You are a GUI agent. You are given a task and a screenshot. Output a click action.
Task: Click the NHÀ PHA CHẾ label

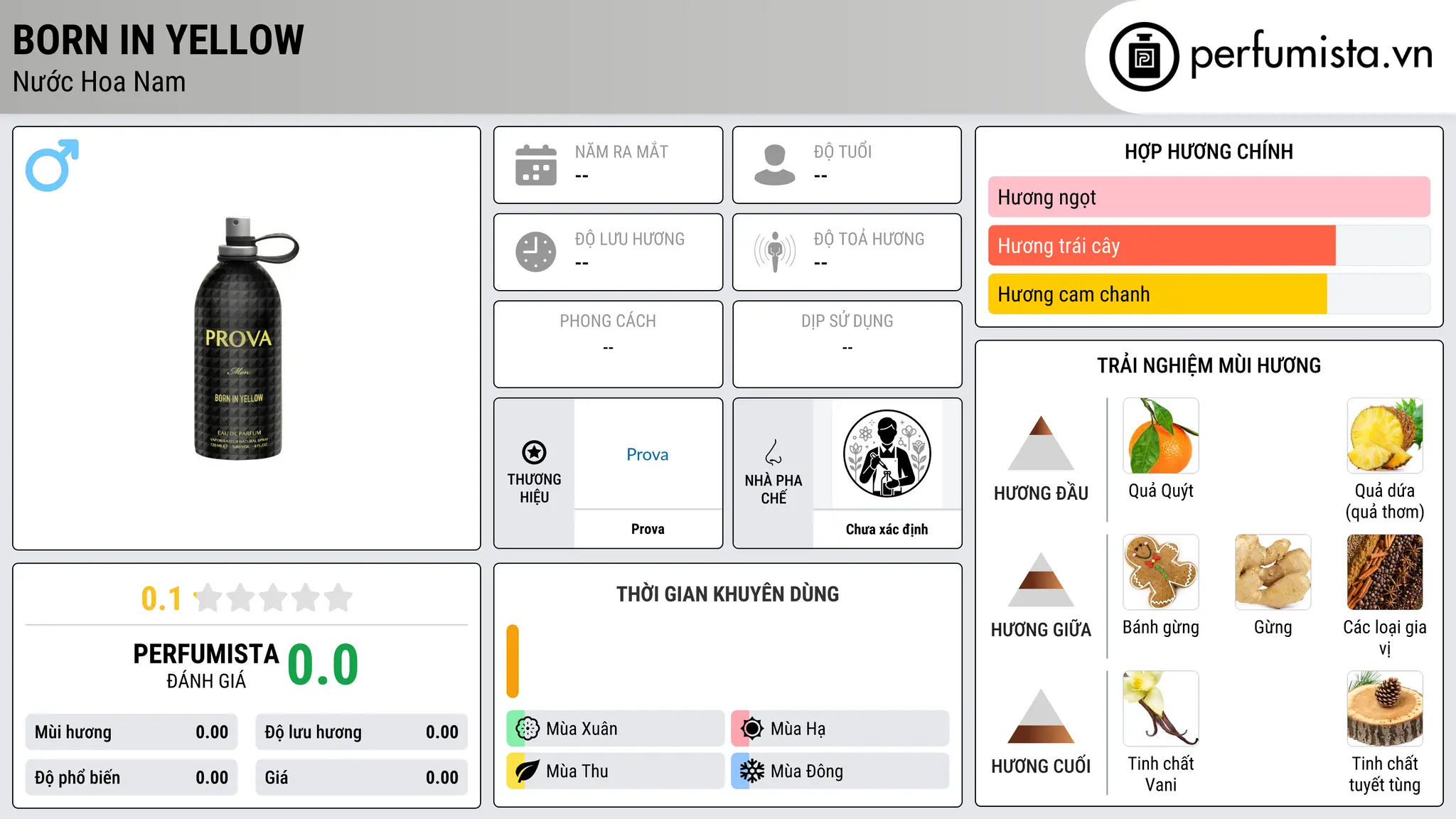773,489
